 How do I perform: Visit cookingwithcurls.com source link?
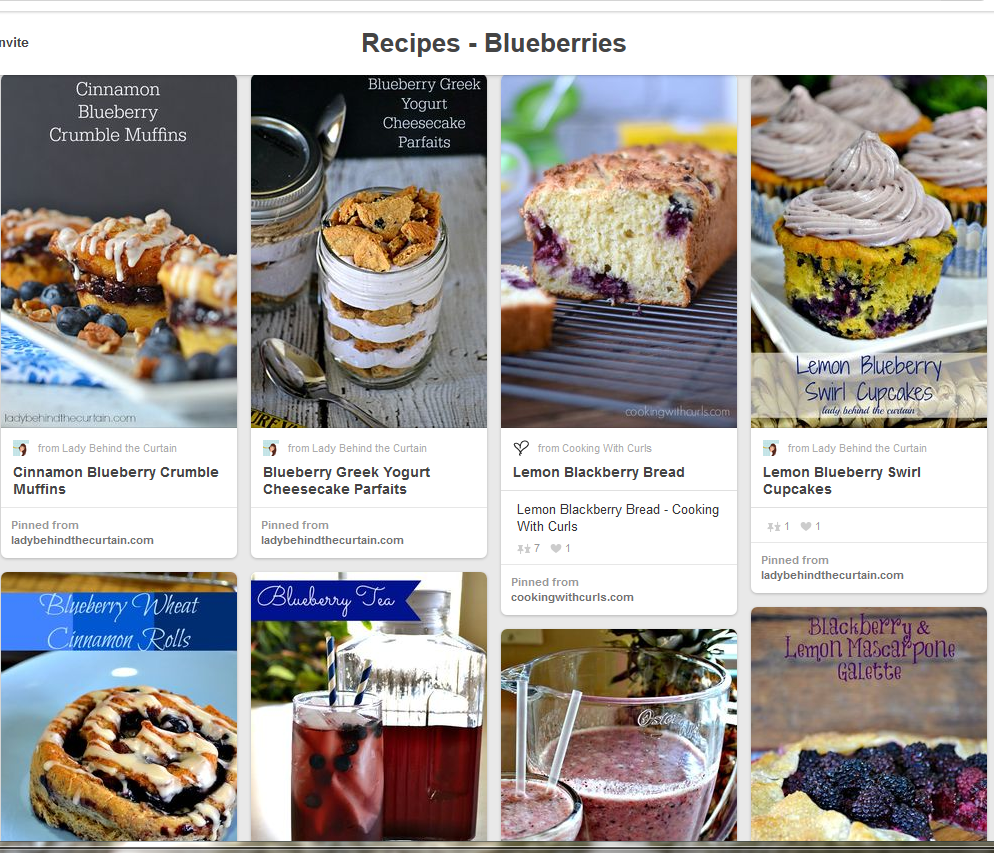pos(572,598)
